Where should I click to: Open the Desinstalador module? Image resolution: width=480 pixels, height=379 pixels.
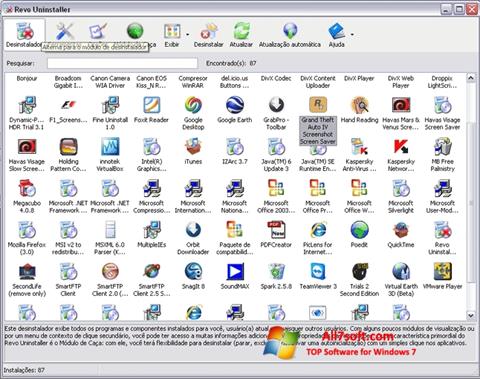pyautogui.click(x=24, y=34)
